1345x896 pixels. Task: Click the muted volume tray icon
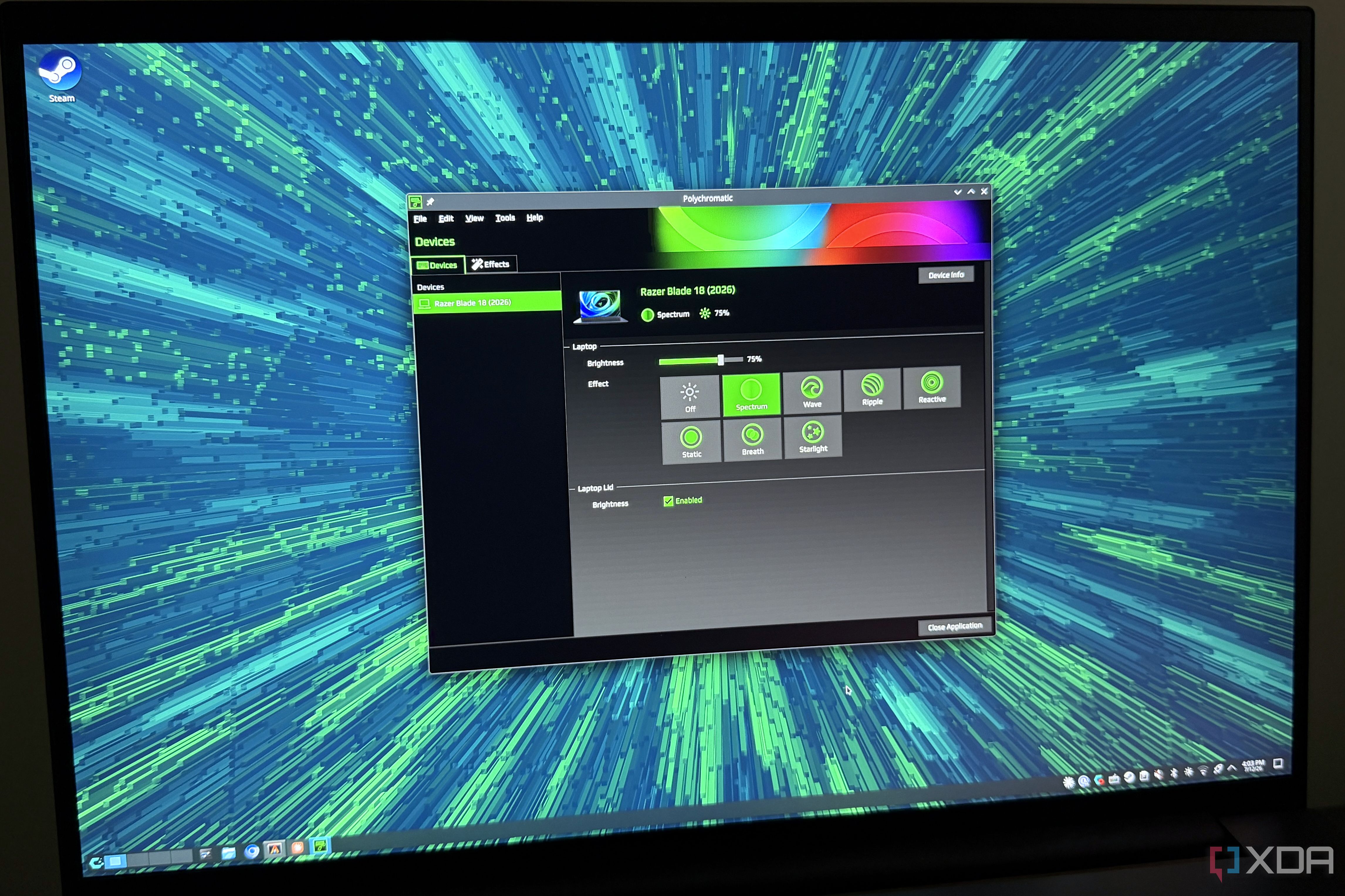tap(1159, 775)
